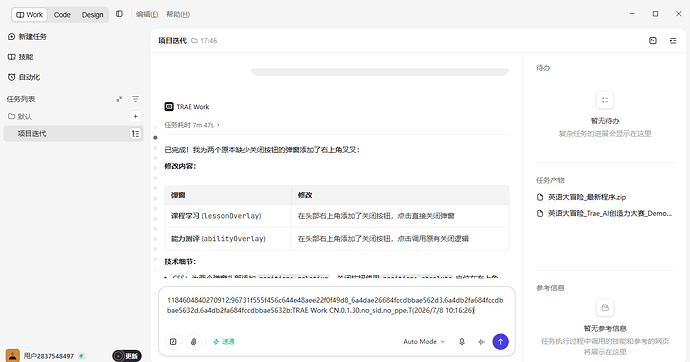Click the clock icon next to 自动化

coord(11,77)
